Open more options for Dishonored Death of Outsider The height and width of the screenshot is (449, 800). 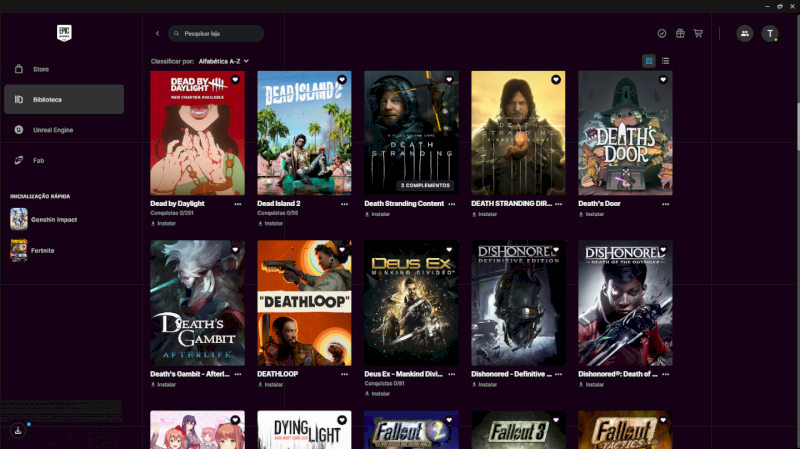point(665,375)
